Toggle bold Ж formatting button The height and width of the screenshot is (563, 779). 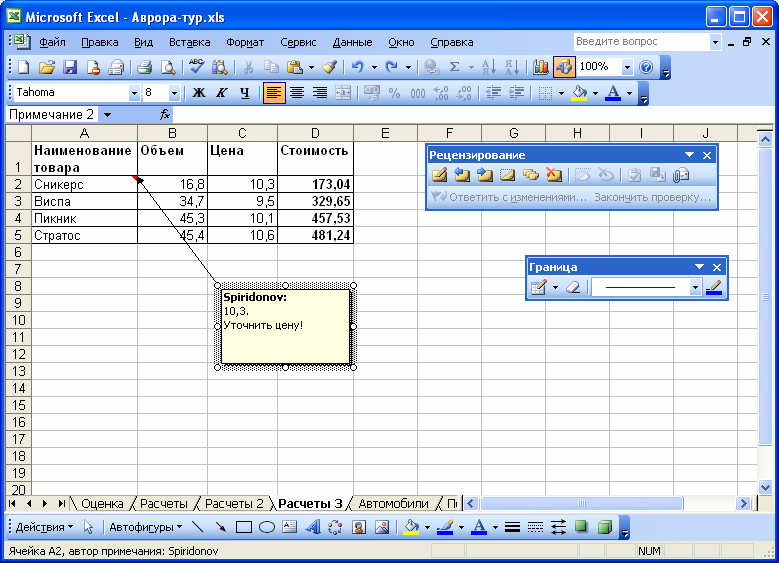pyautogui.click(x=199, y=93)
